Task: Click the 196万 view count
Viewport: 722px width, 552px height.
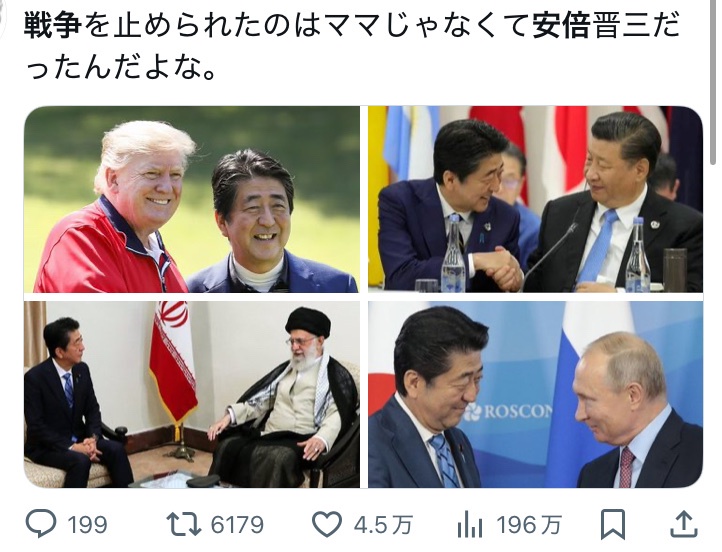Action: (529, 524)
